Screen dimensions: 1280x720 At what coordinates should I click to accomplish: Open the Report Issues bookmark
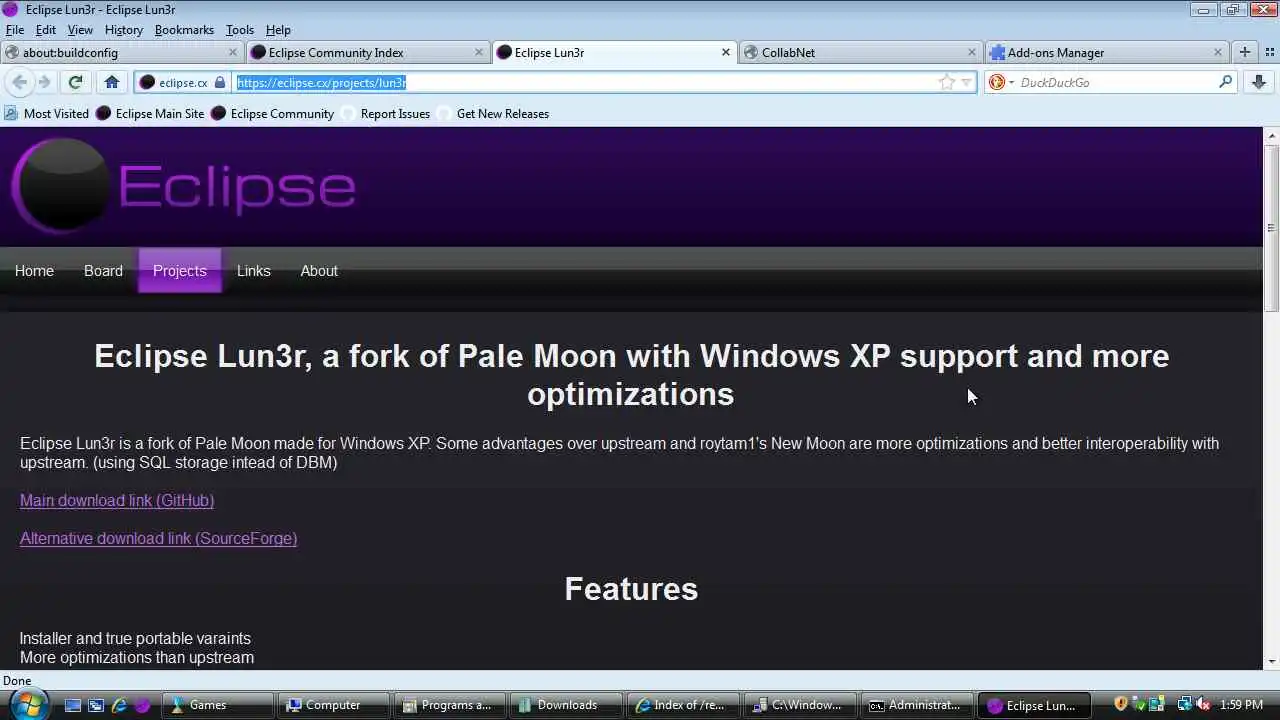(385, 114)
